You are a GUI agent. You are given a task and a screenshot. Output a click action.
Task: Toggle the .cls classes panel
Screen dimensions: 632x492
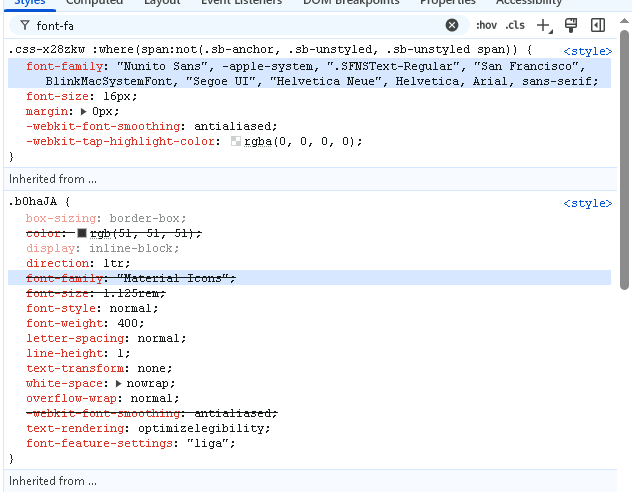515,25
